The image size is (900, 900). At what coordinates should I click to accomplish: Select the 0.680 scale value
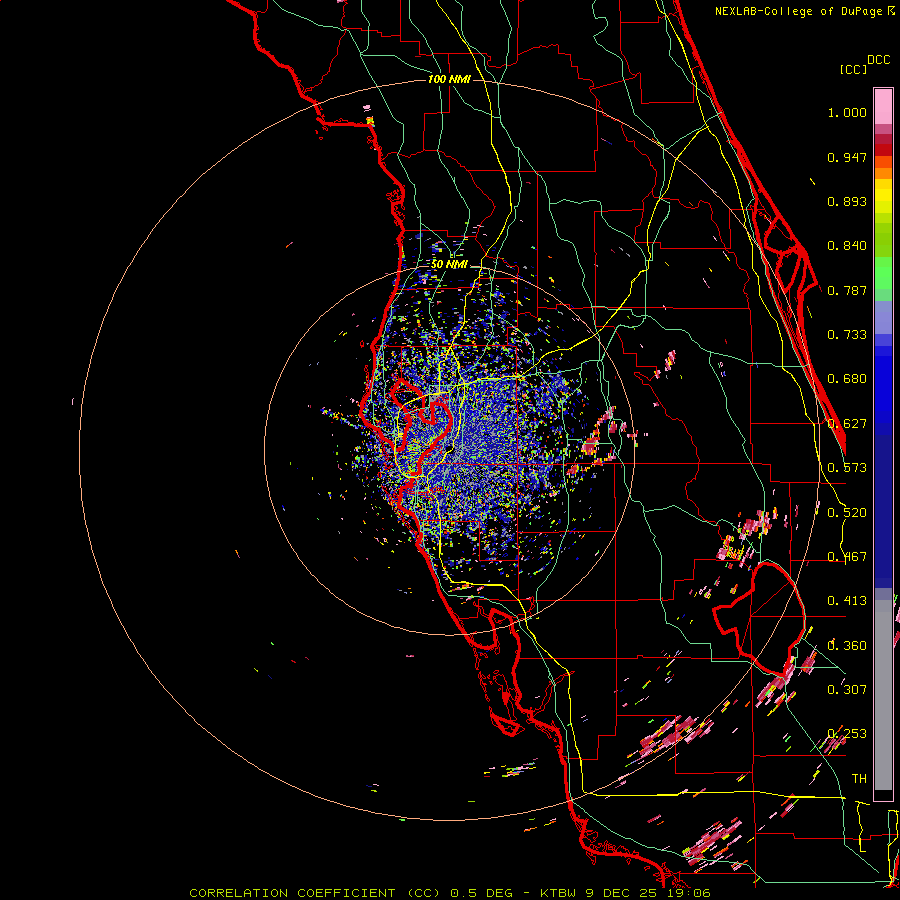(847, 379)
